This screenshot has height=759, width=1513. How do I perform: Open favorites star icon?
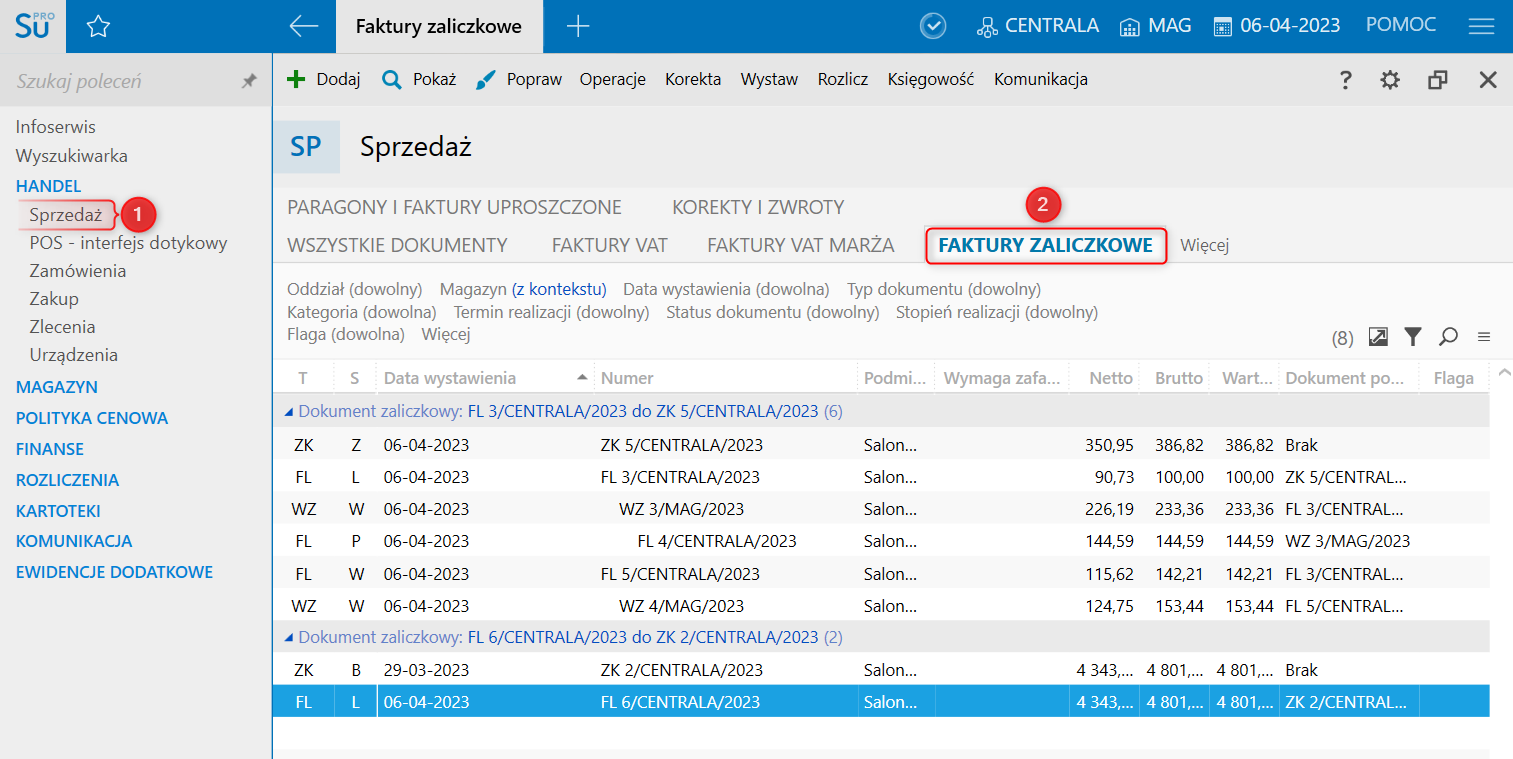click(x=98, y=27)
